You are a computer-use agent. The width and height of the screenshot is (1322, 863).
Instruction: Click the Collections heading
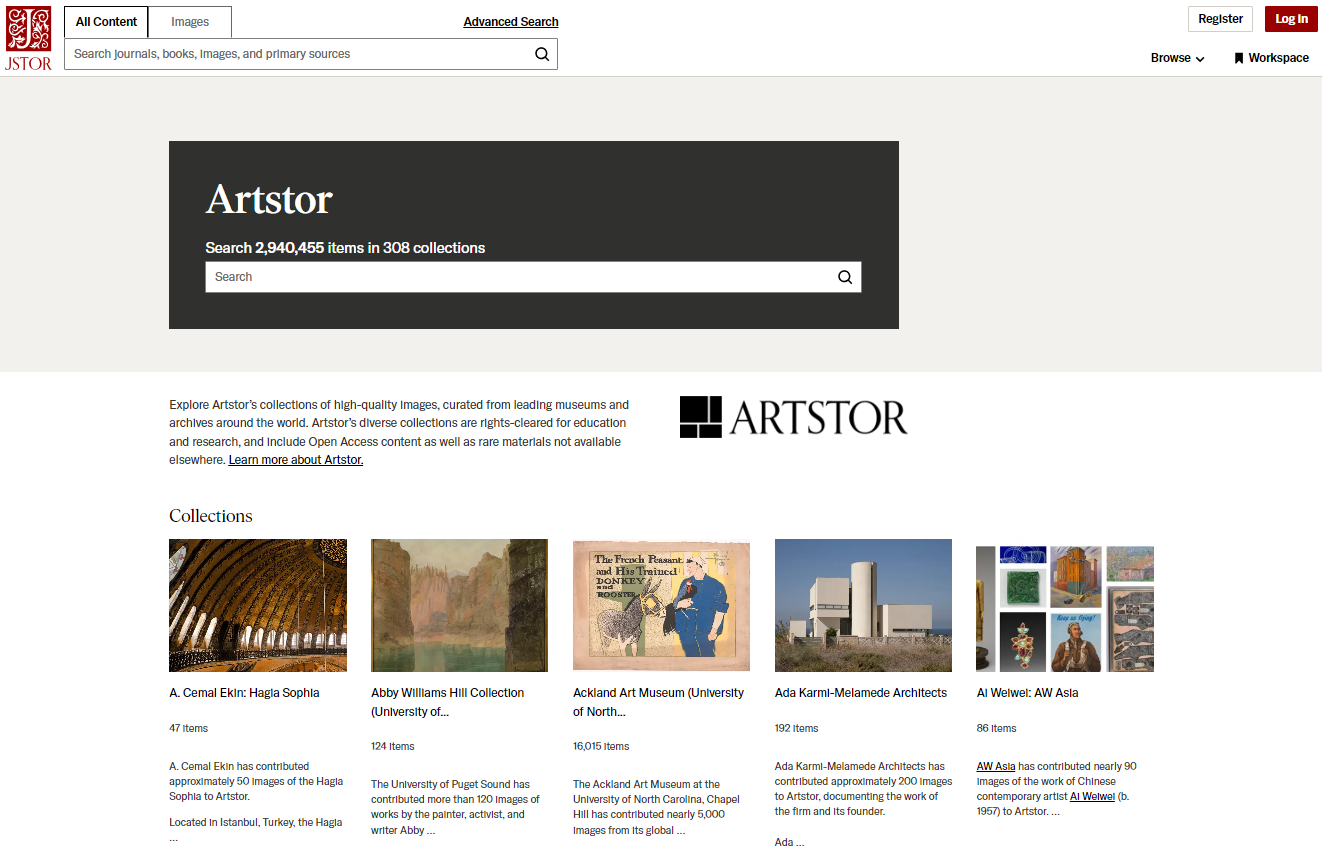pos(211,516)
